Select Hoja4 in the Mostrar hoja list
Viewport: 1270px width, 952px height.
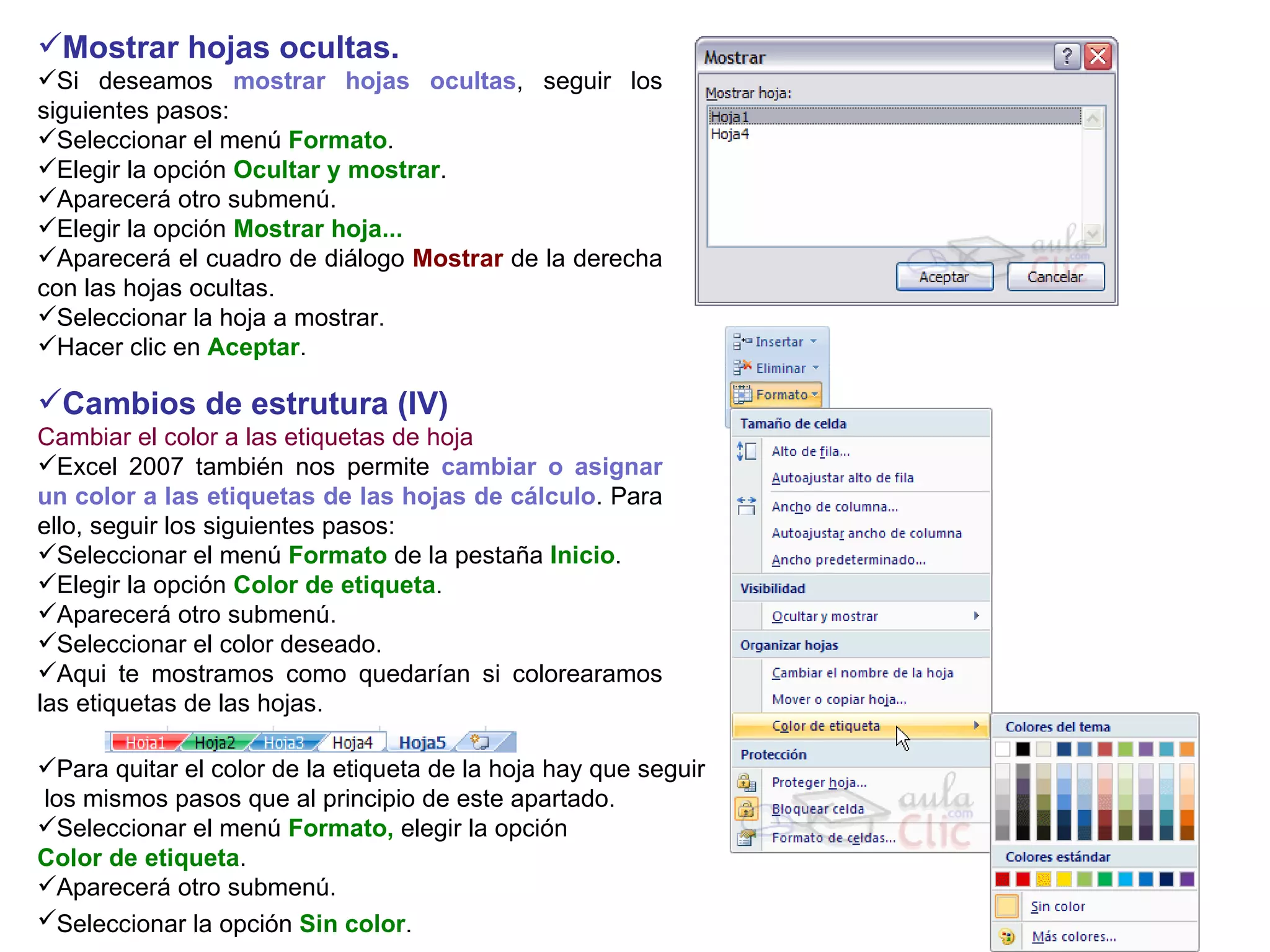coord(895,134)
